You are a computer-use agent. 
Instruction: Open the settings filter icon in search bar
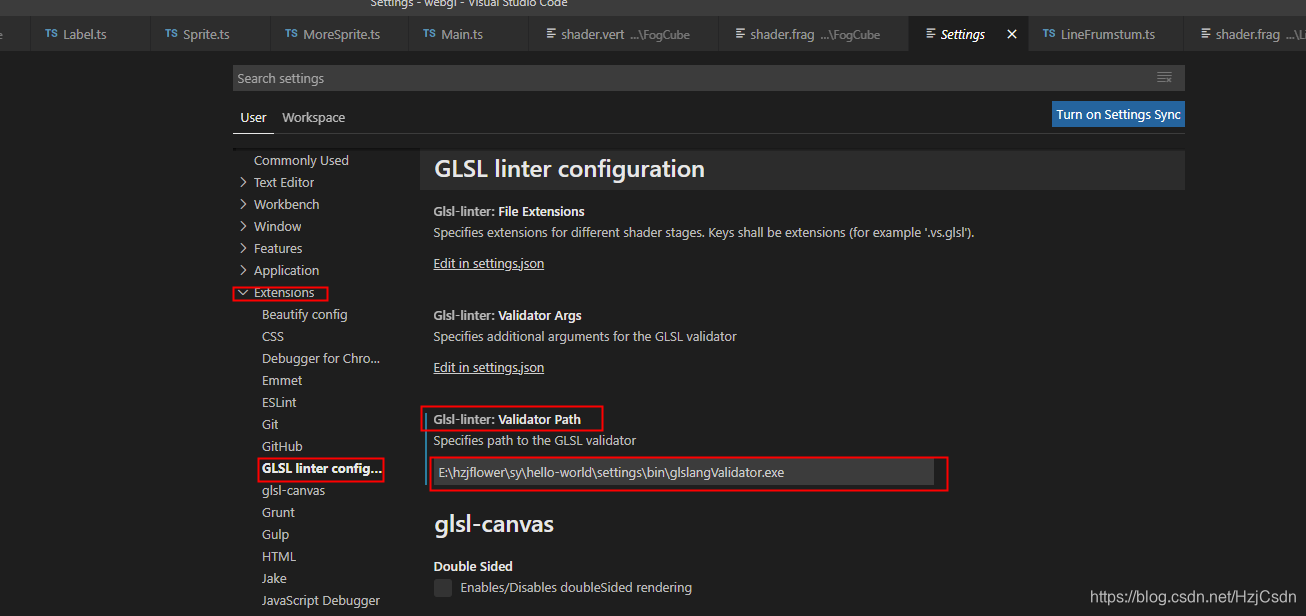pyautogui.click(x=1164, y=78)
